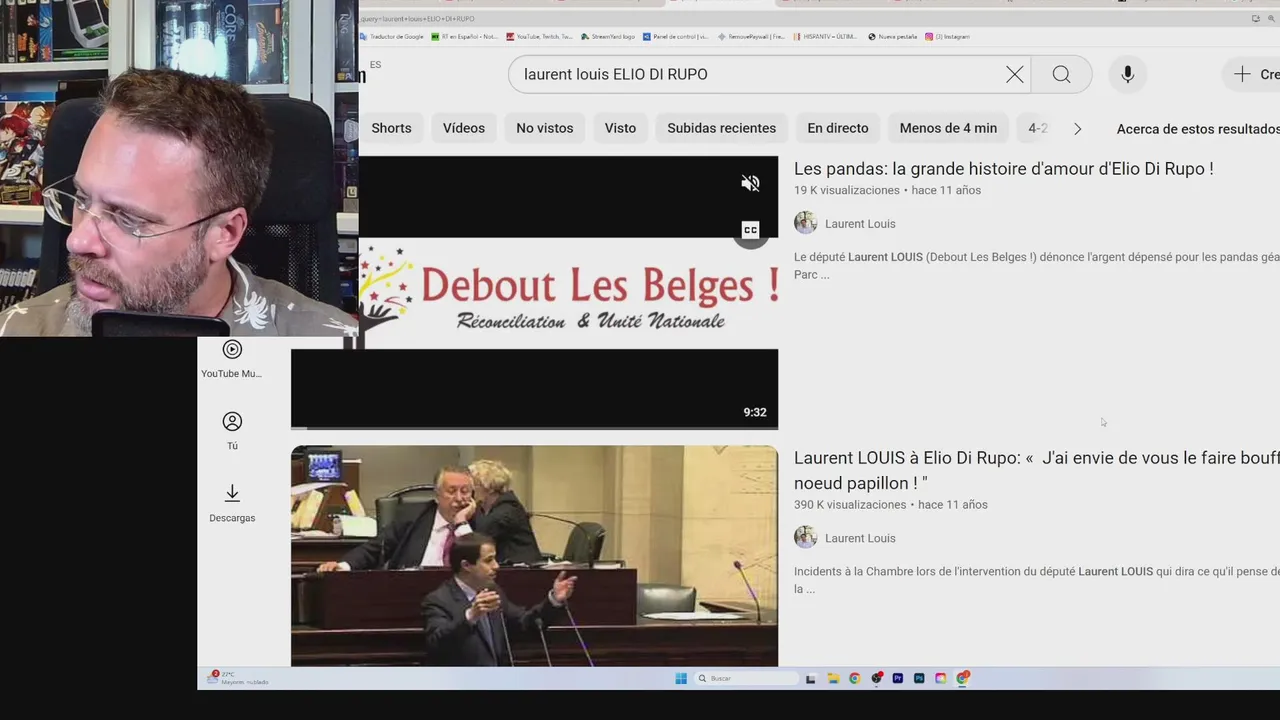Open 'Laurent LOUIS à Elio Di Rupo' video title
The height and width of the screenshot is (720, 1280).
pyautogui.click(x=1037, y=470)
